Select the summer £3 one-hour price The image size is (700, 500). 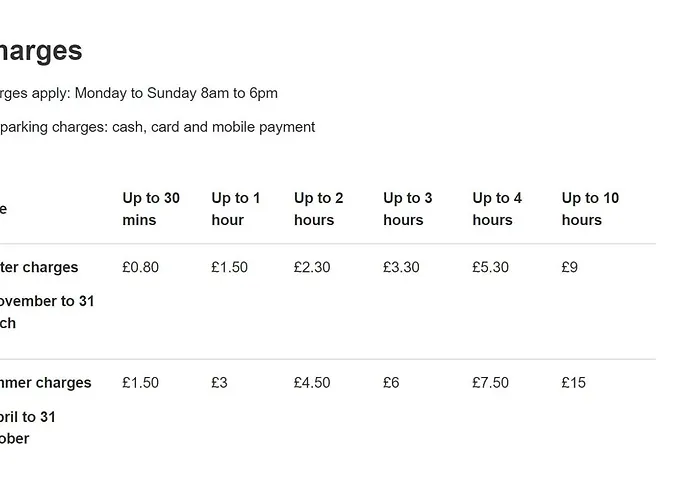tap(219, 383)
